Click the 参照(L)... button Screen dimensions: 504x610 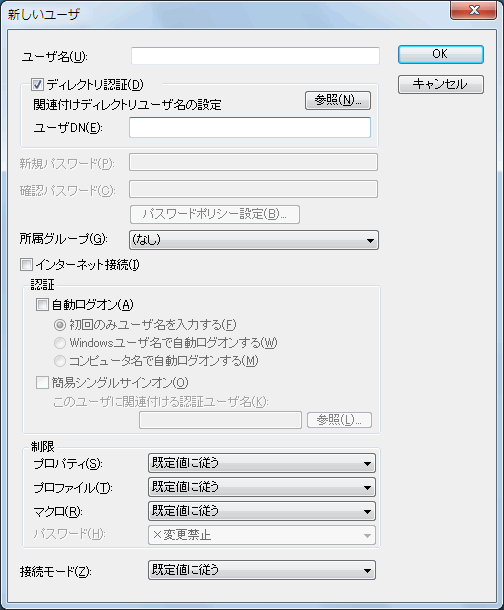339,420
